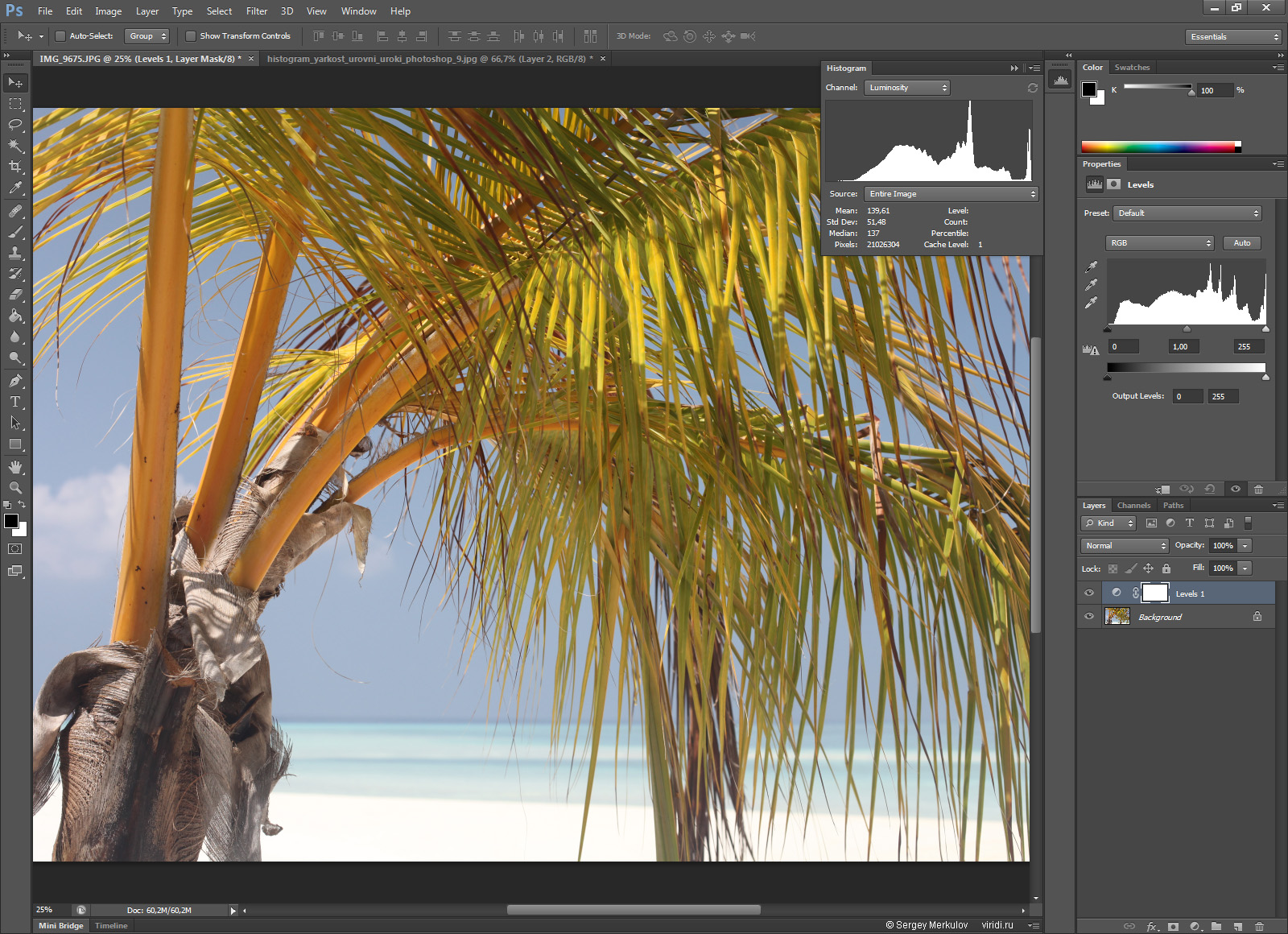Select the Pen tool
1288x934 pixels.
tap(15, 381)
